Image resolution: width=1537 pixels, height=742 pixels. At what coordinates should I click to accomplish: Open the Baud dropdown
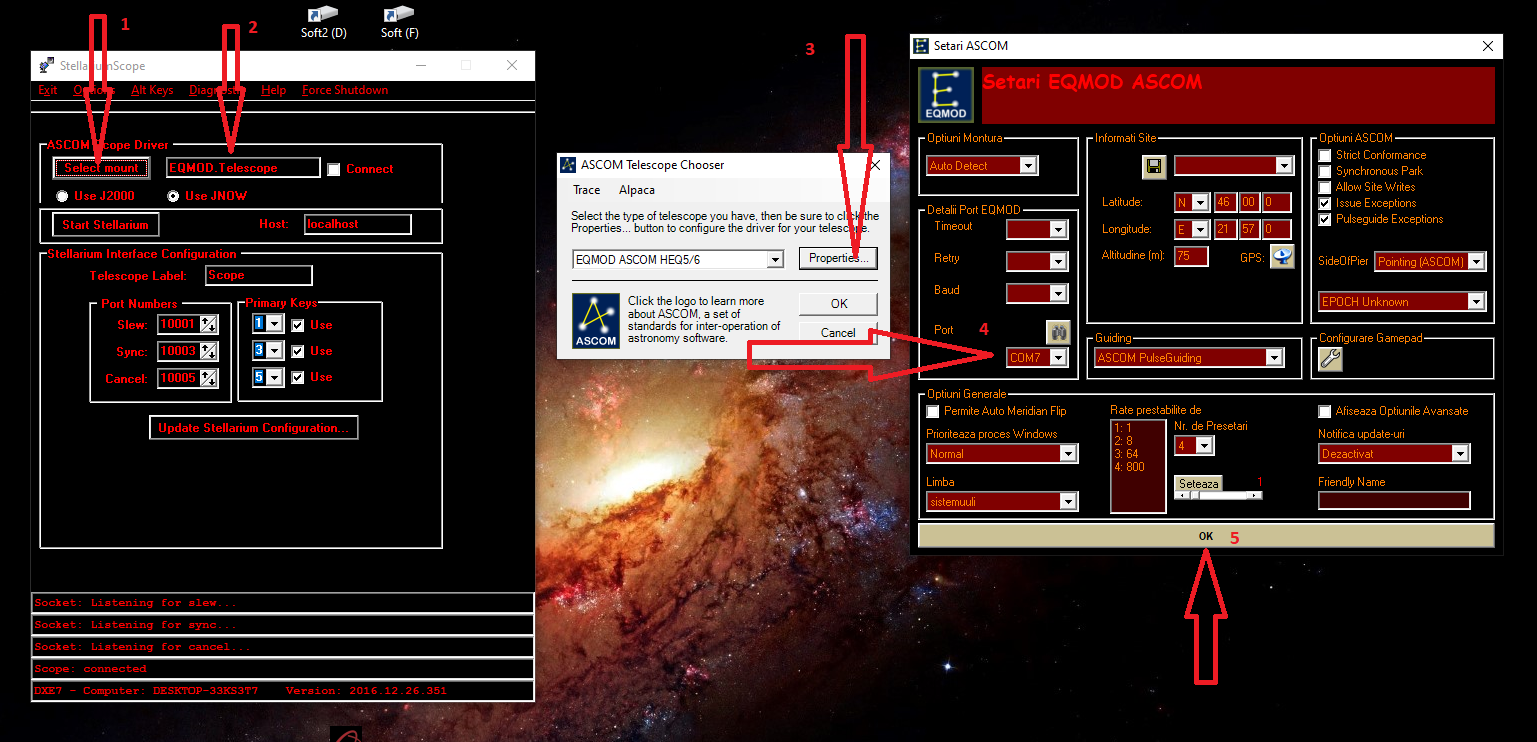[1059, 294]
